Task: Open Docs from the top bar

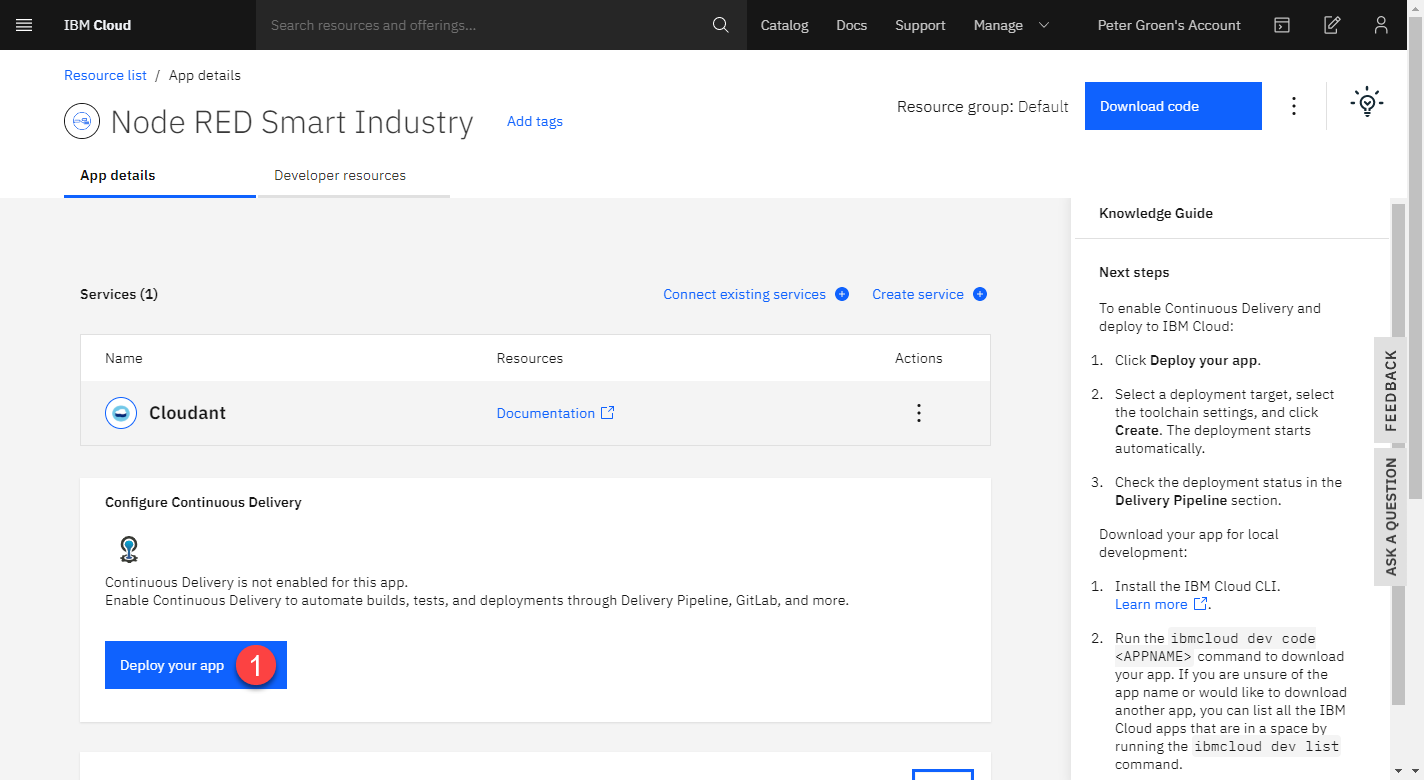Action: coord(852,25)
